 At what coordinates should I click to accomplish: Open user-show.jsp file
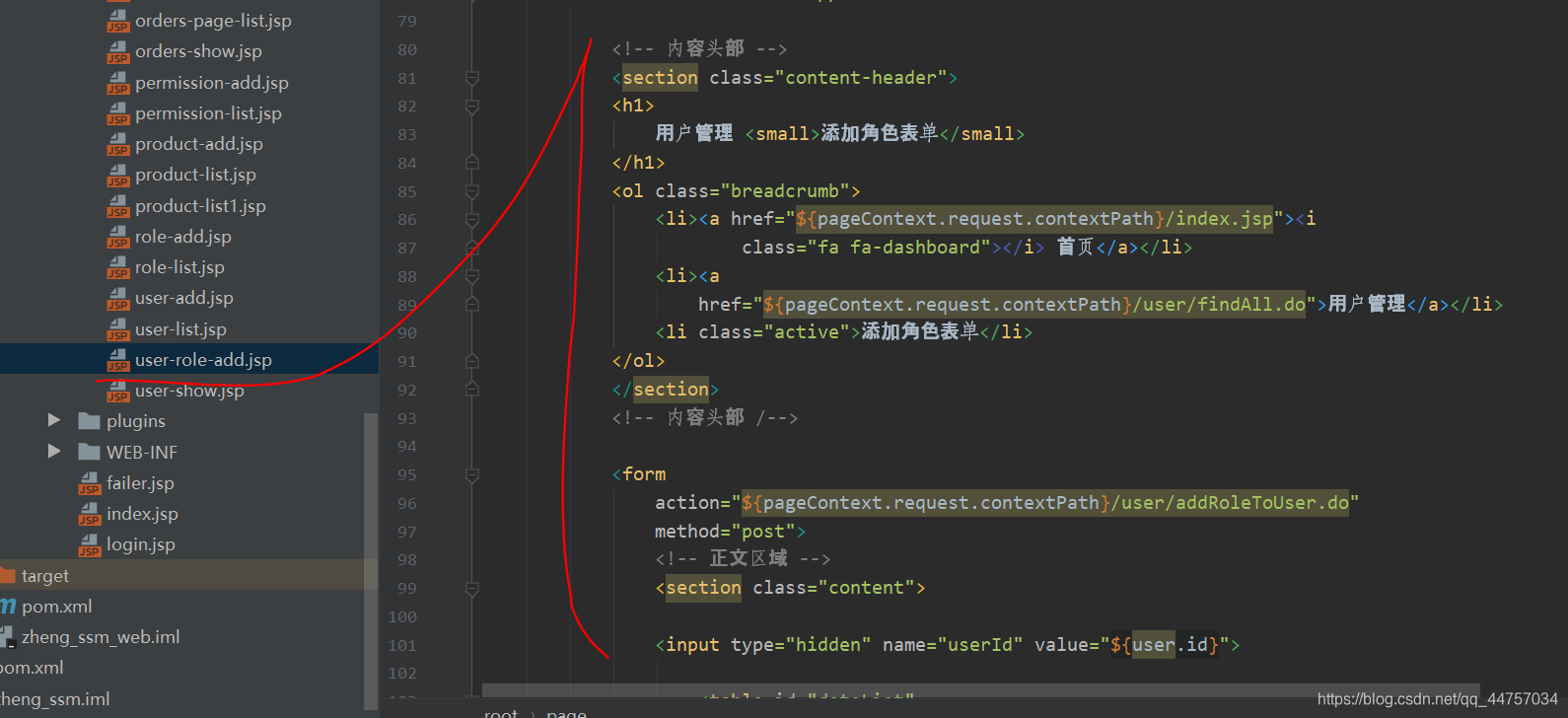tap(189, 391)
